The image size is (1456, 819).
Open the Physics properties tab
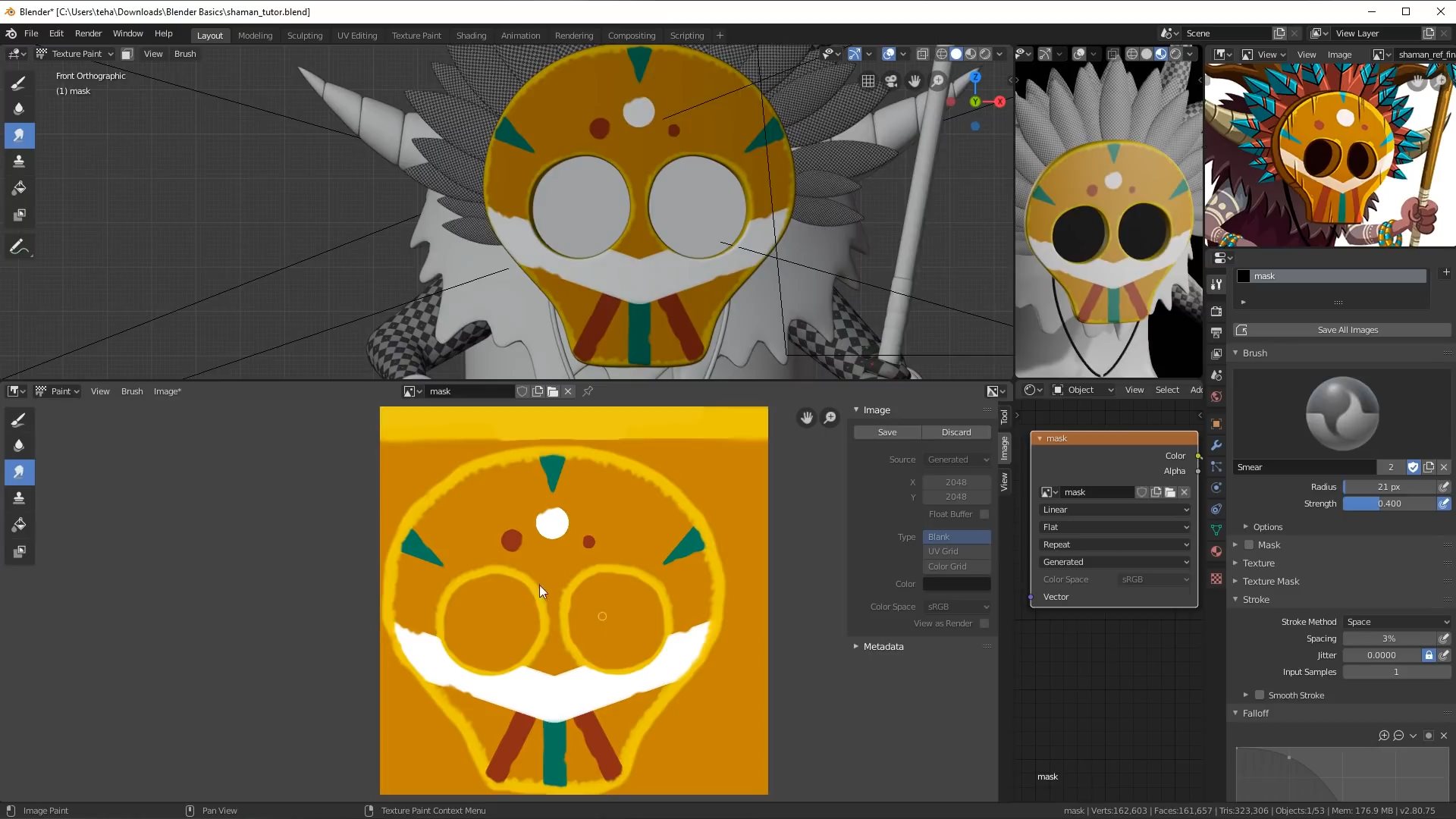click(1216, 488)
